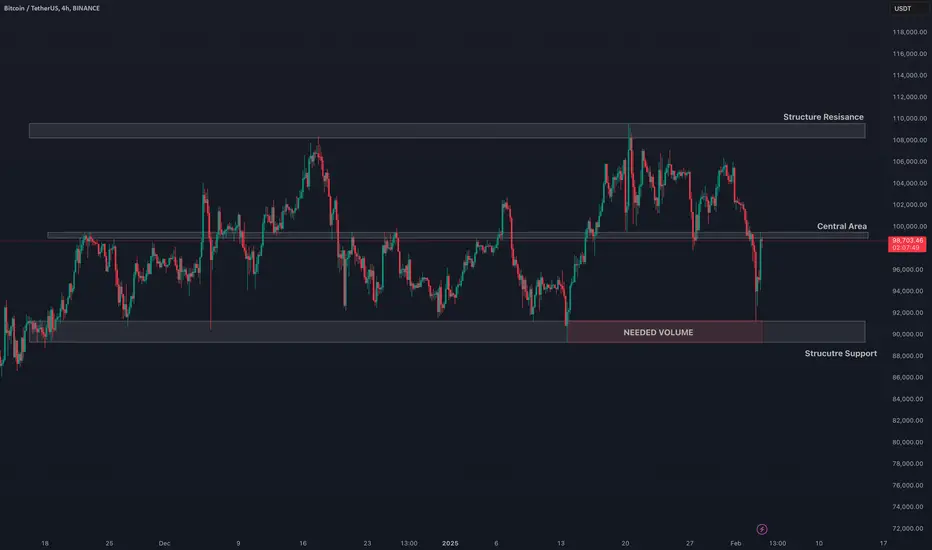Click date 6 on the time axis

[496, 543]
